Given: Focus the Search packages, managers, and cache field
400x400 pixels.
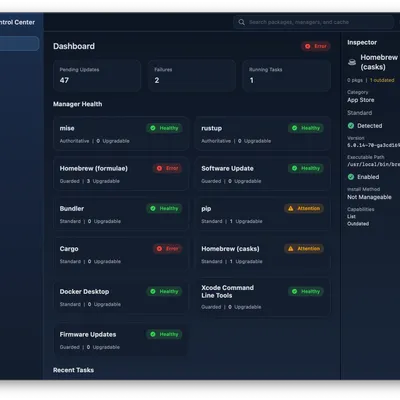Looking at the screenshot, I should click(314, 22).
